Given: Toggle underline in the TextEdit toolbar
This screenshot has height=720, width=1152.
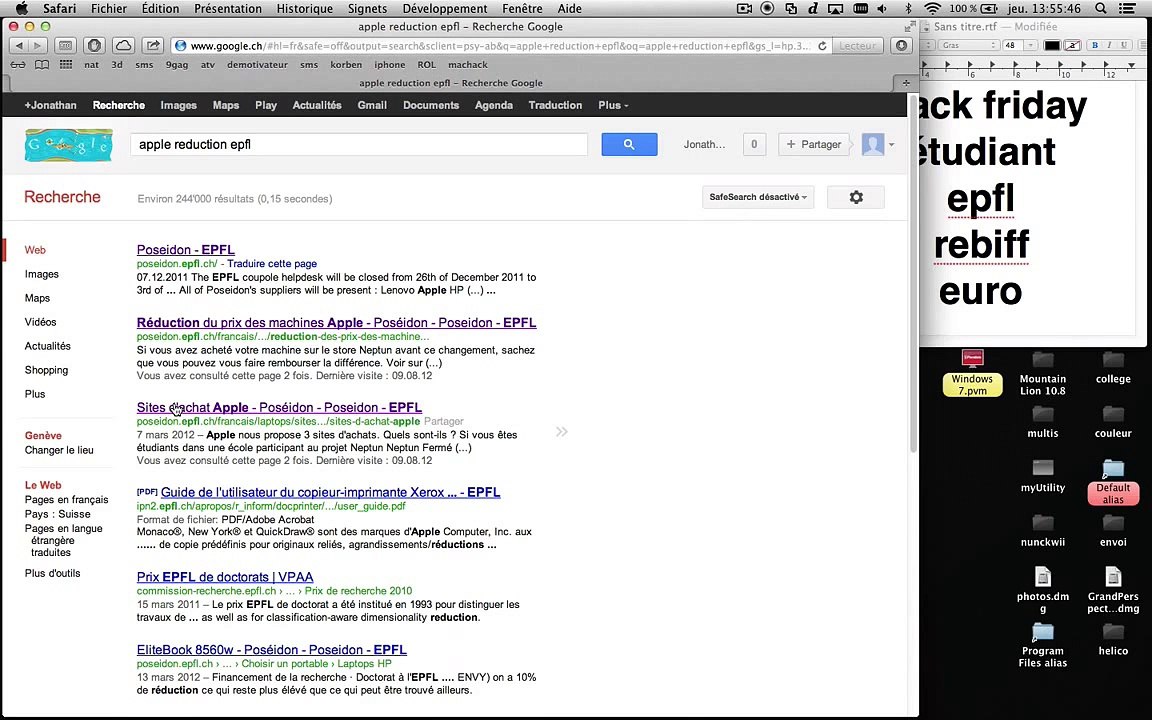Looking at the screenshot, I should (1123, 46).
